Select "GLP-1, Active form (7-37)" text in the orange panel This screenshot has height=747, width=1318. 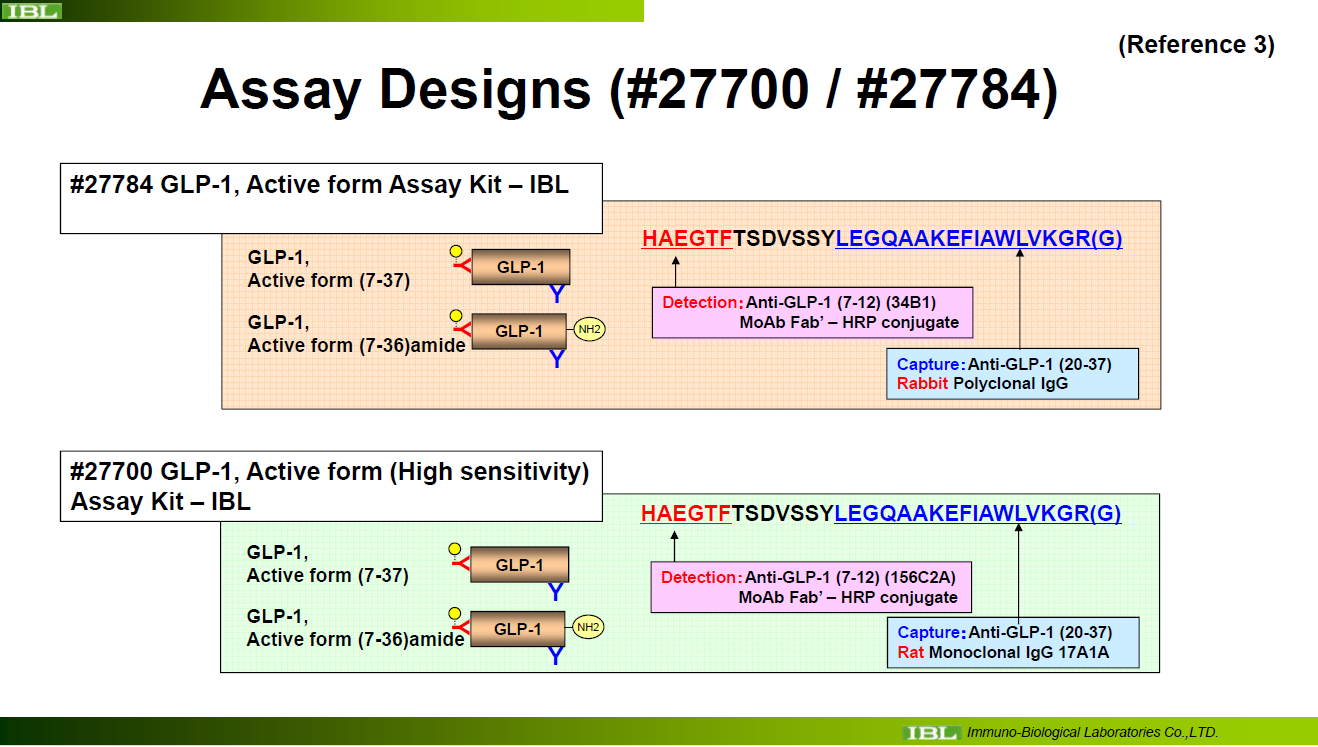329,269
